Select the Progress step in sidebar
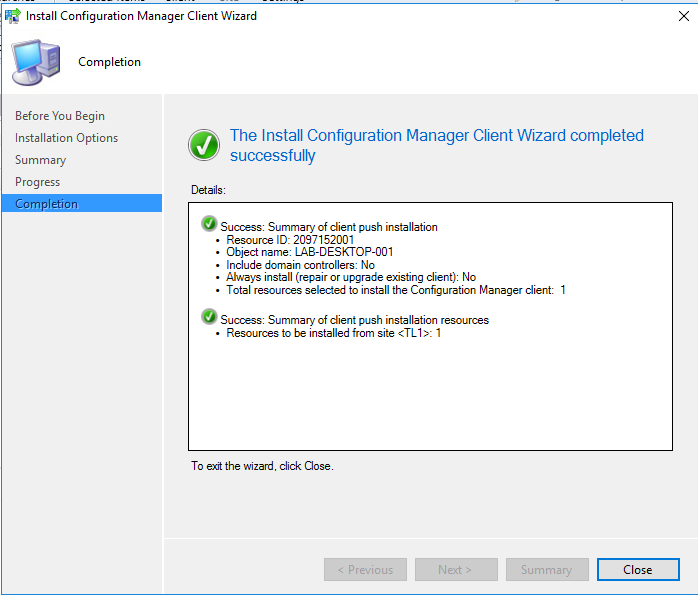 pyautogui.click(x=37, y=182)
